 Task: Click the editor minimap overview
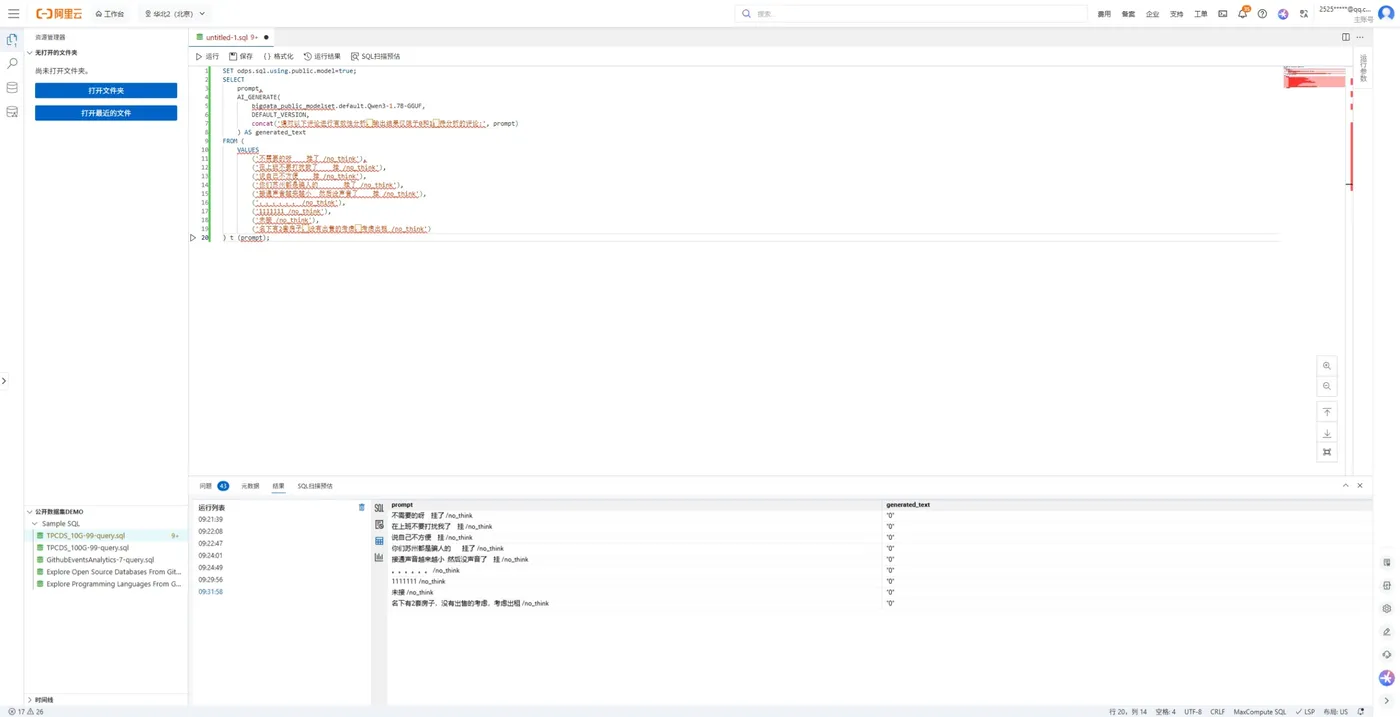(x=1314, y=78)
